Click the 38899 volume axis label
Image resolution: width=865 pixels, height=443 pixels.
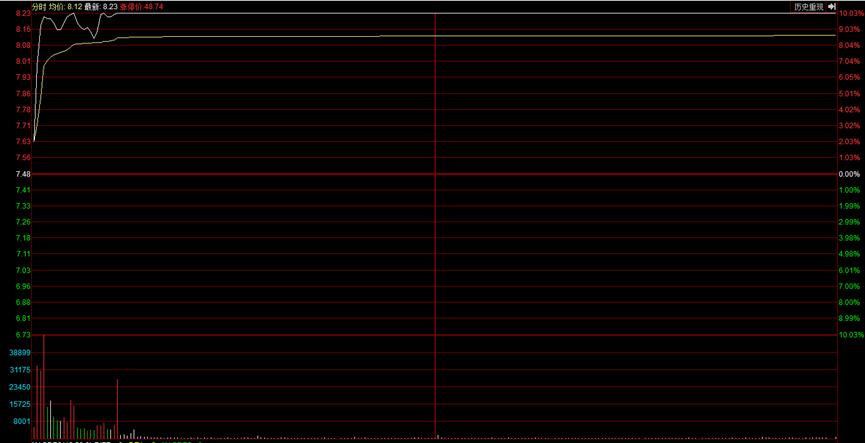[x=20, y=353]
